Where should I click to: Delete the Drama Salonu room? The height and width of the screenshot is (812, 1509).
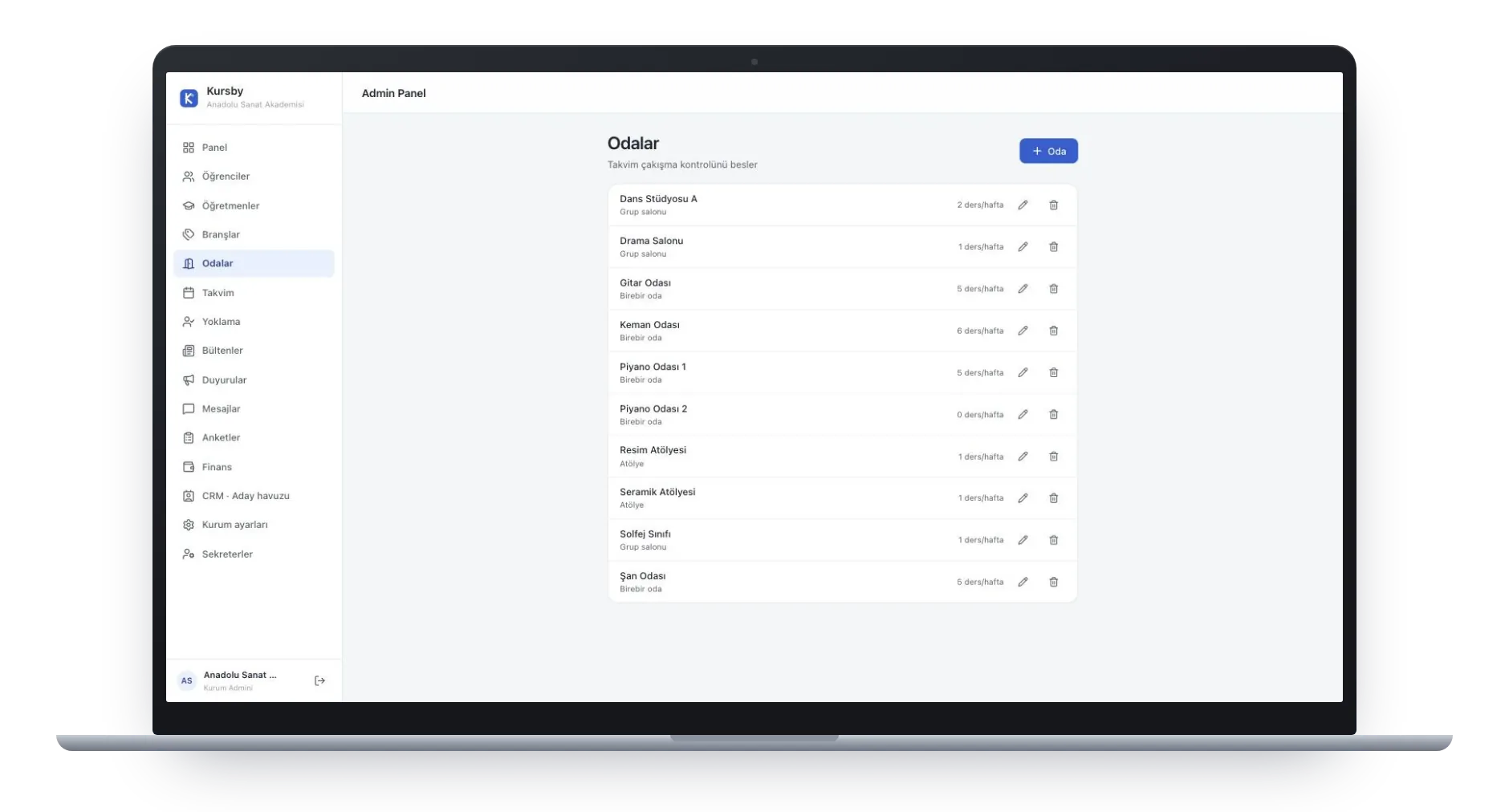pyautogui.click(x=1053, y=247)
